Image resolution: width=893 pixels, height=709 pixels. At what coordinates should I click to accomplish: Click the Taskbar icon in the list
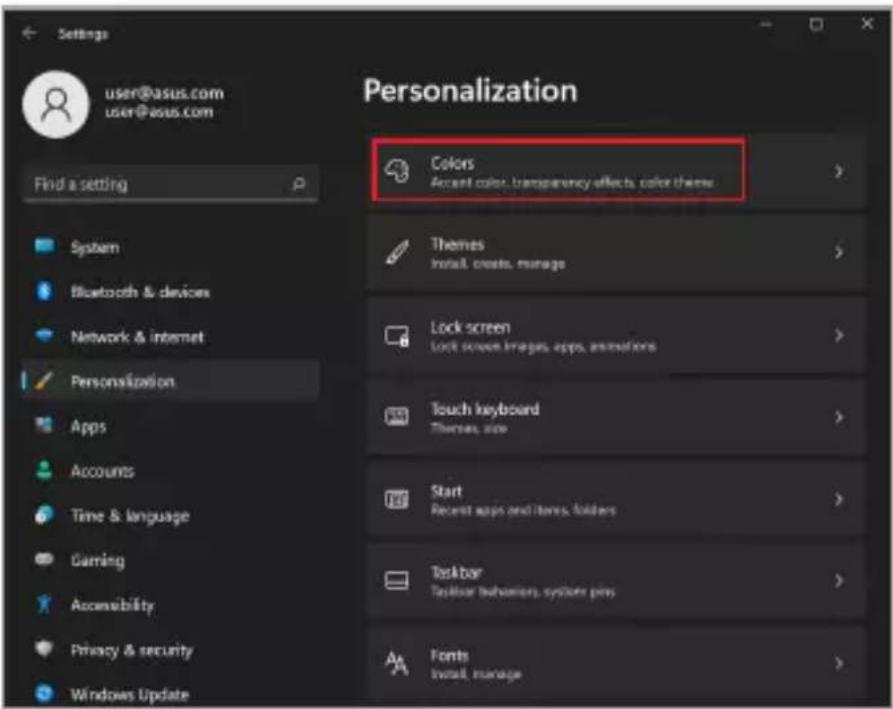click(396, 581)
